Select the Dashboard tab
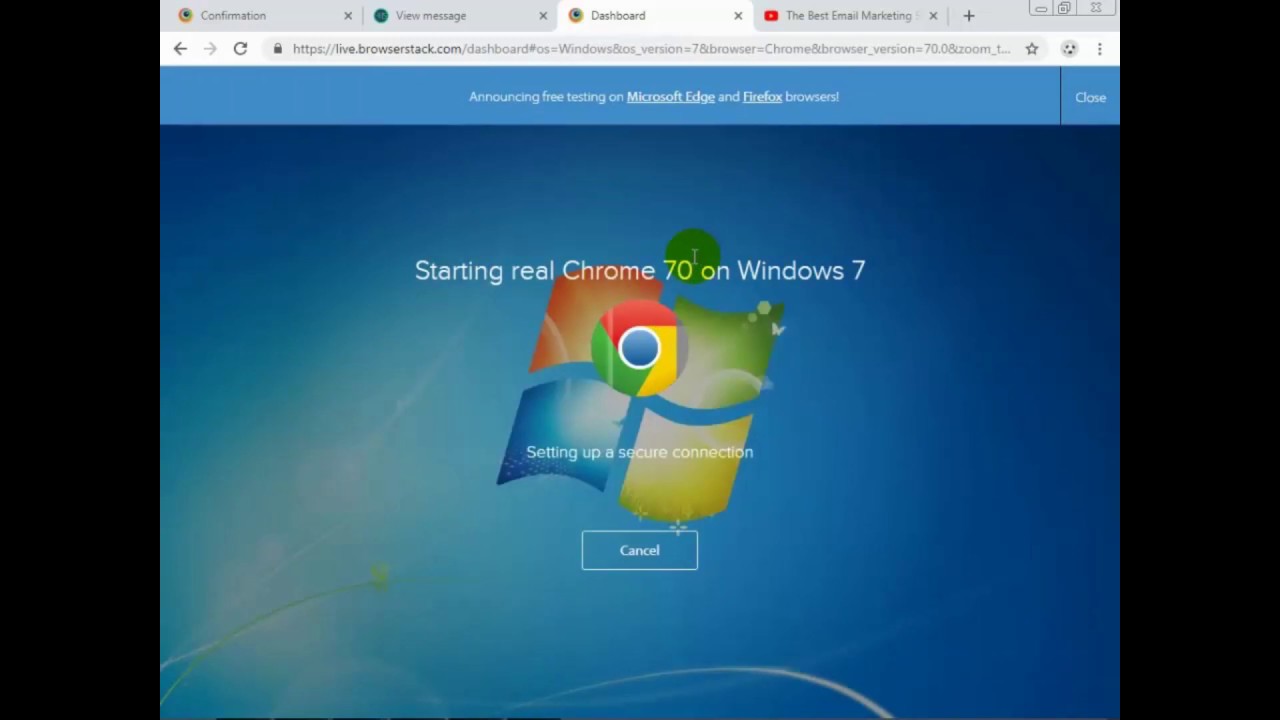 655,16
